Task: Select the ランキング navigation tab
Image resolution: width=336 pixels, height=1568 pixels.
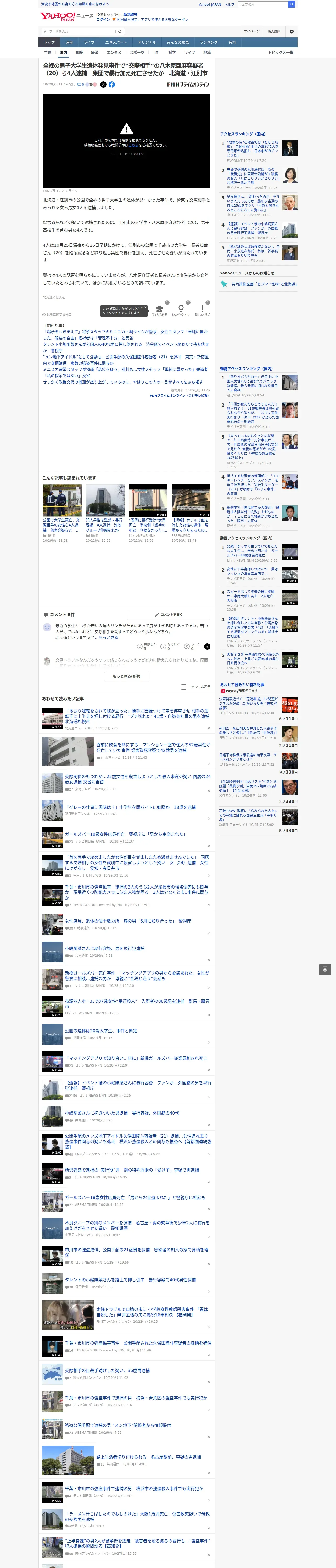Action: click(209, 42)
